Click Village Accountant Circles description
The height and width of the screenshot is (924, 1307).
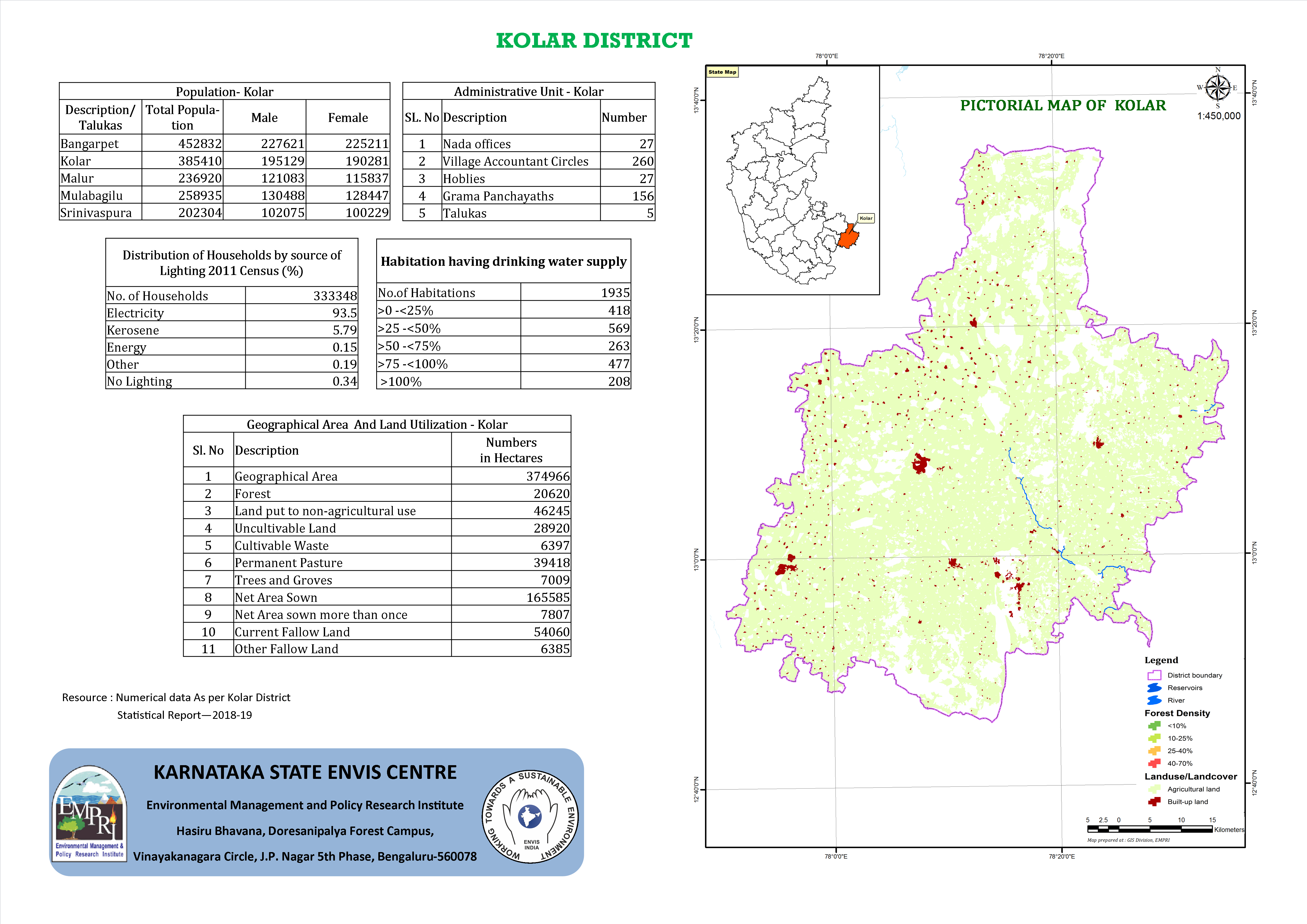pyautogui.click(x=515, y=161)
